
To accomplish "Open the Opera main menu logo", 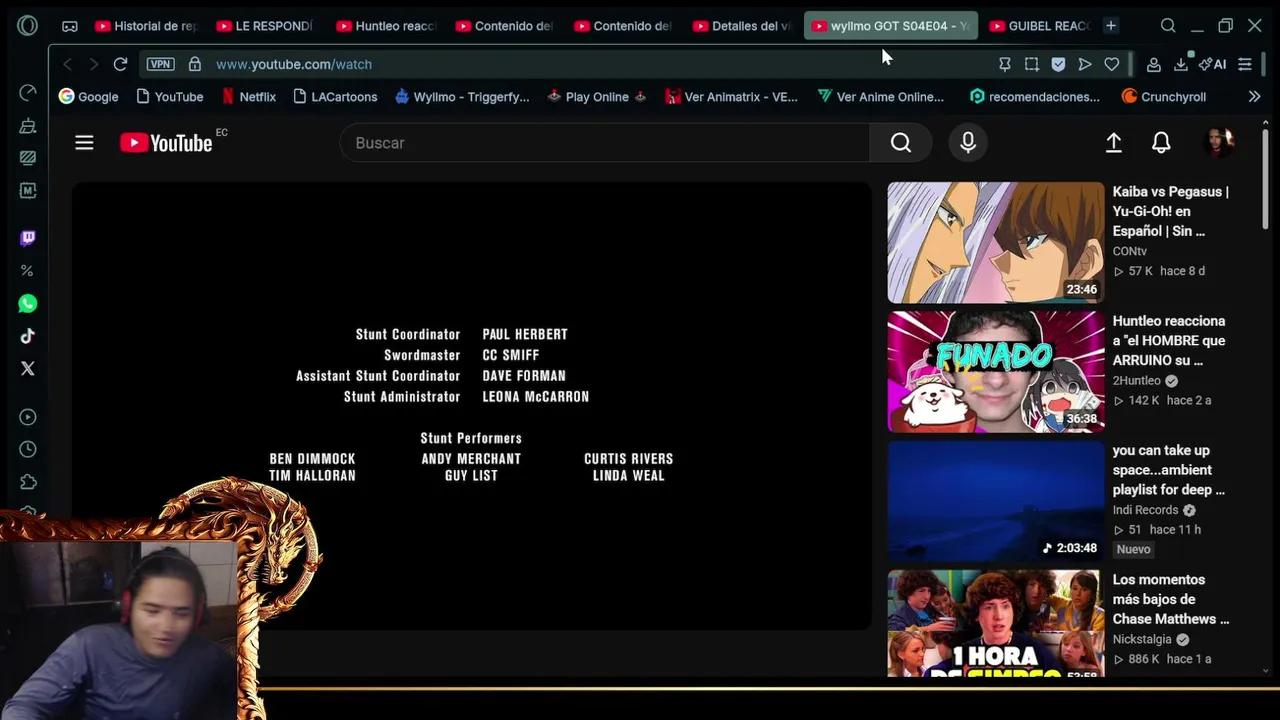I will pos(27,25).
